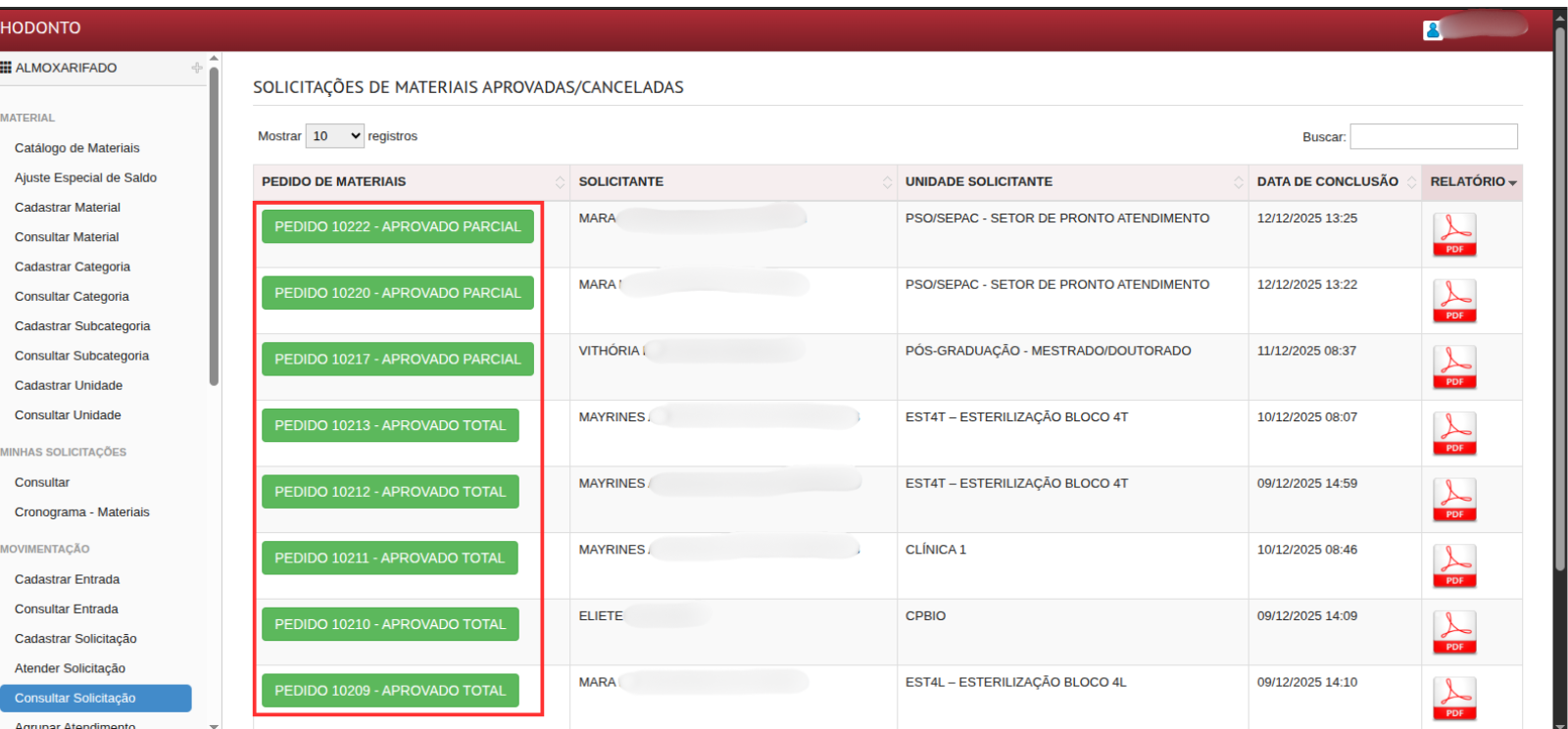The height and width of the screenshot is (729, 1568).
Task: Select Consultar Solicitação in sidebar
Action: tap(75, 699)
